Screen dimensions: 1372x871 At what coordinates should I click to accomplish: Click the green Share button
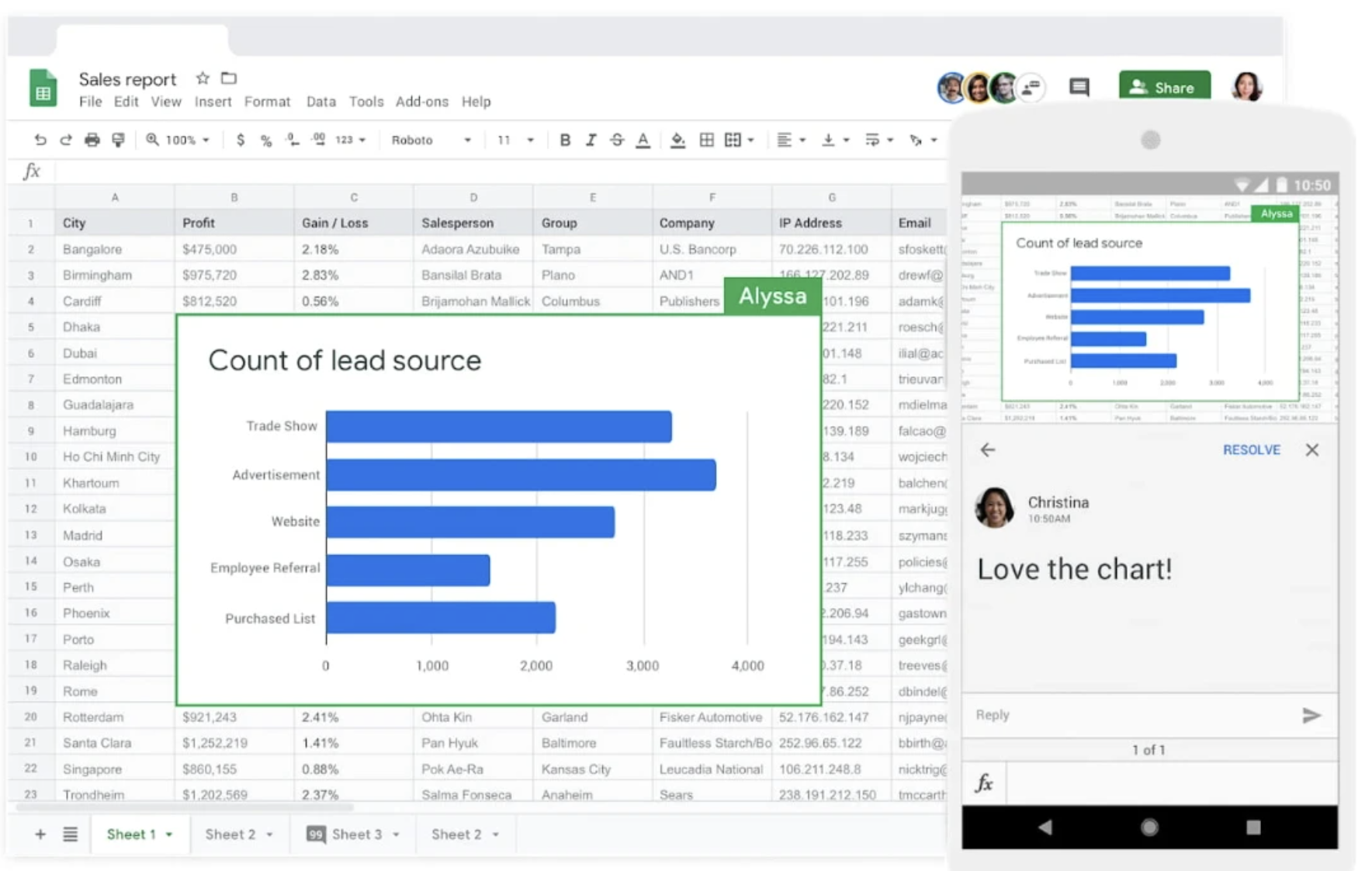(x=1164, y=87)
